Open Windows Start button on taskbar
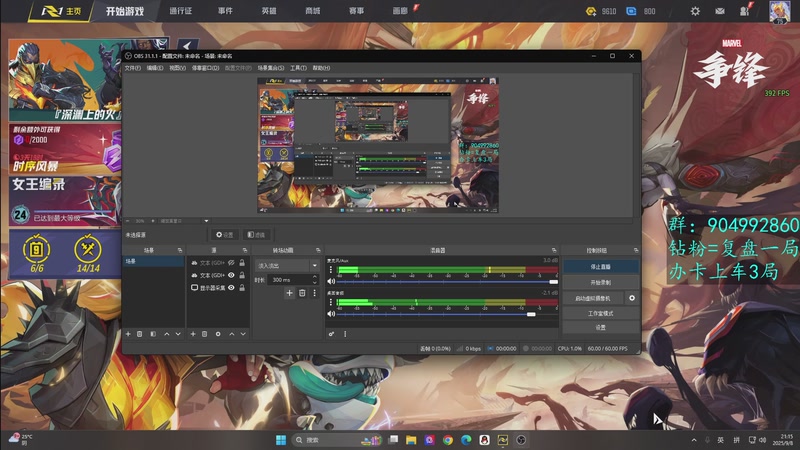The width and height of the screenshot is (800, 450). click(x=281, y=440)
